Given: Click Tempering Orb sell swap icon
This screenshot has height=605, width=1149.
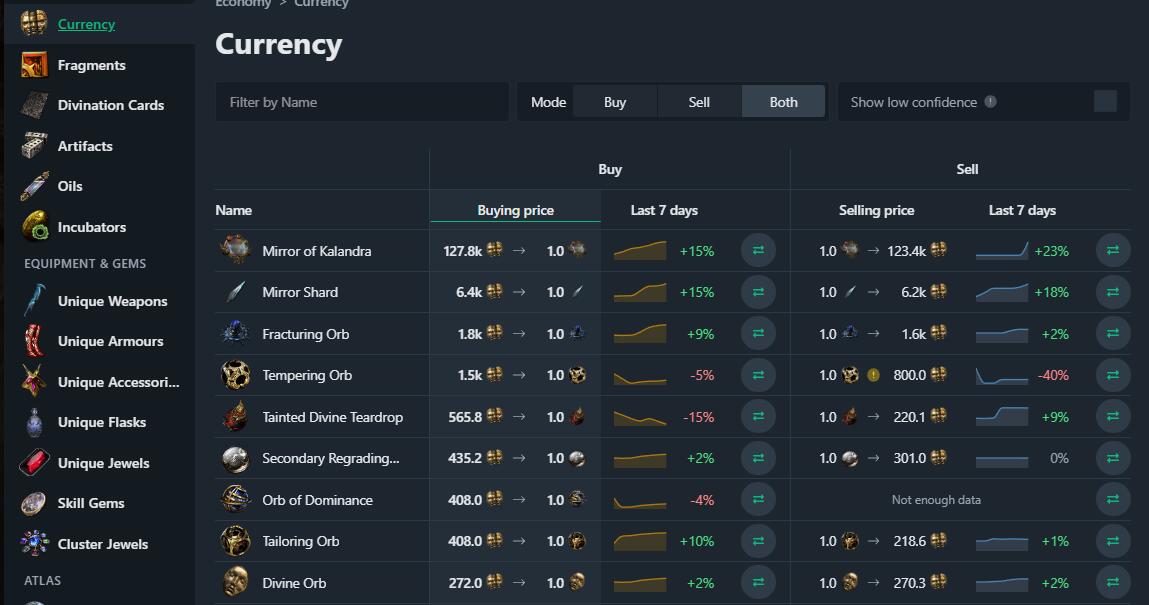Looking at the screenshot, I should tap(1113, 375).
